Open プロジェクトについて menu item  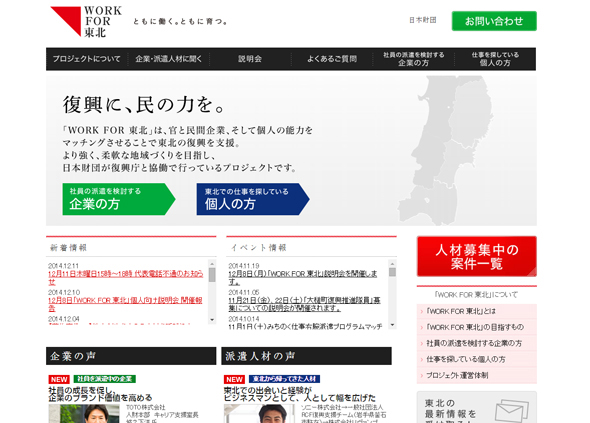[x=87, y=59]
